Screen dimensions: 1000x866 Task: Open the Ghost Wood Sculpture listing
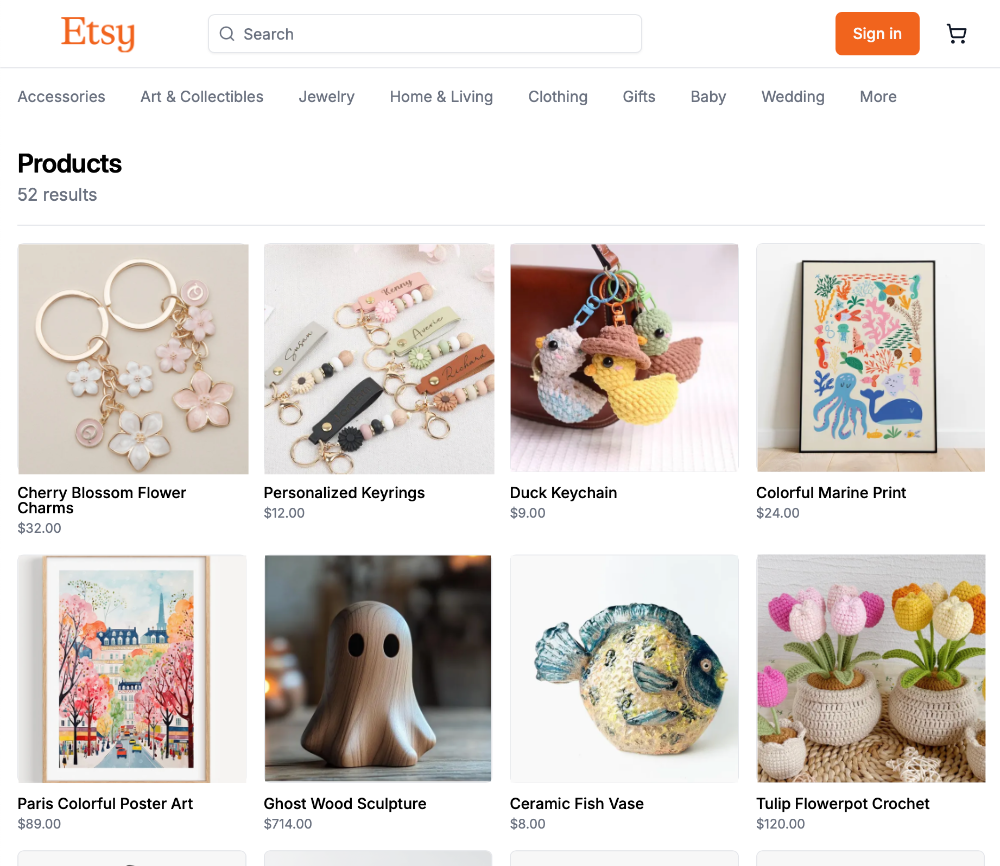[x=377, y=668]
